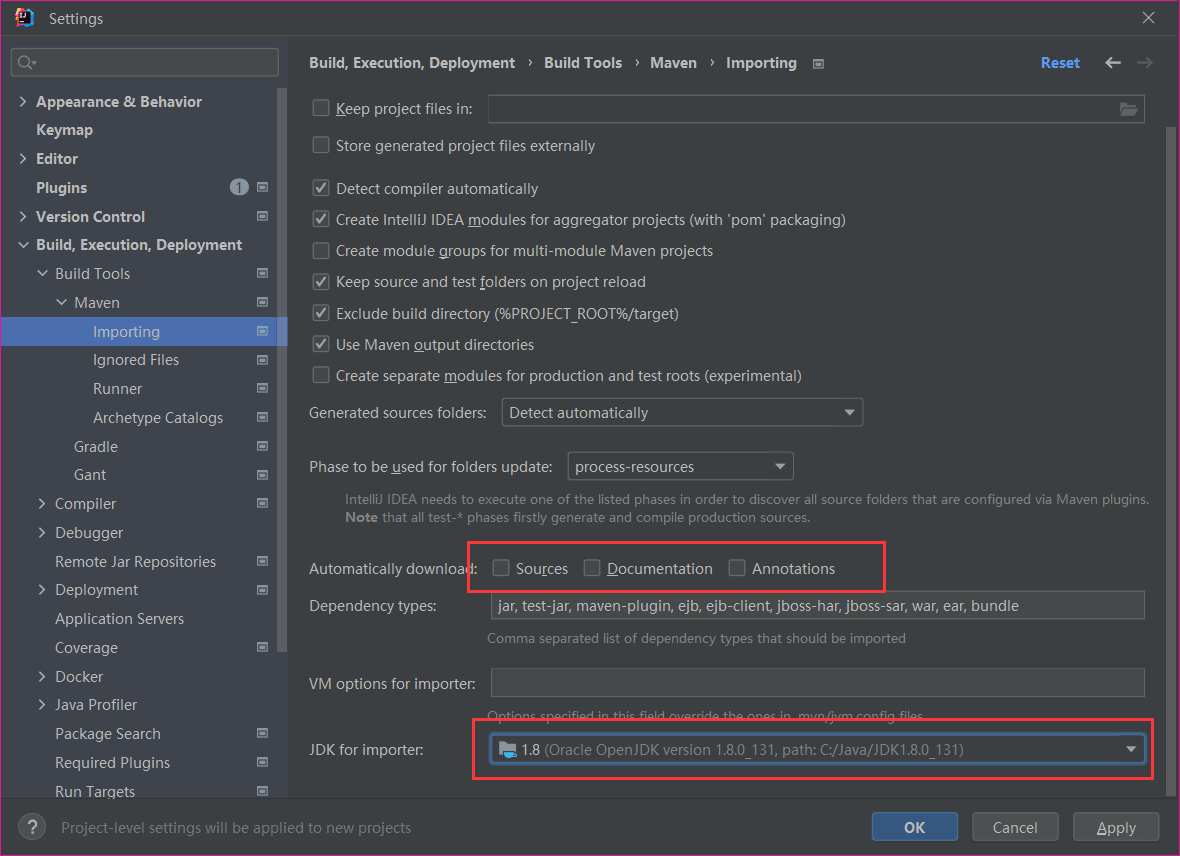This screenshot has width=1180, height=856.
Task: Click the JDK folder icon in importer dropdown
Action: (x=508, y=749)
